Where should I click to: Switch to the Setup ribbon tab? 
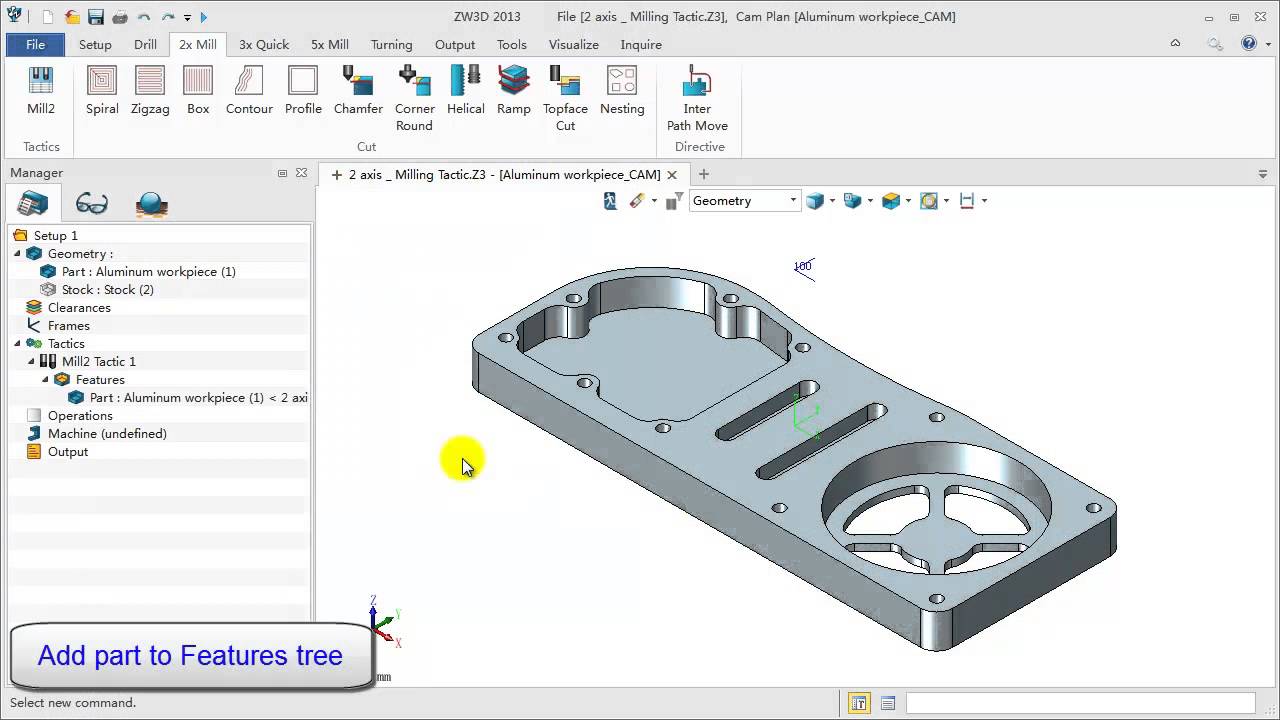(x=95, y=45)
